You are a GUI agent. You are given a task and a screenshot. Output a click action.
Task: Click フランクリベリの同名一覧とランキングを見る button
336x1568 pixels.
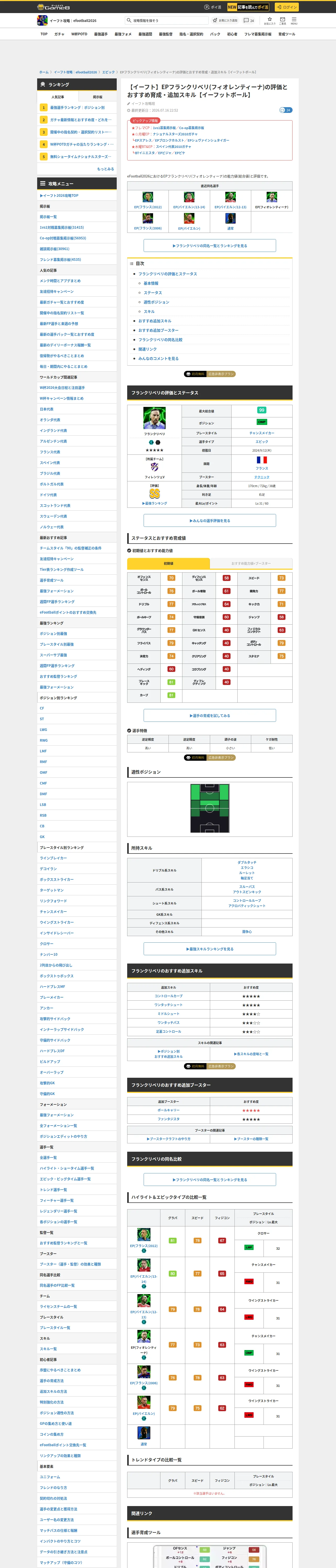(x=210, y=246)
